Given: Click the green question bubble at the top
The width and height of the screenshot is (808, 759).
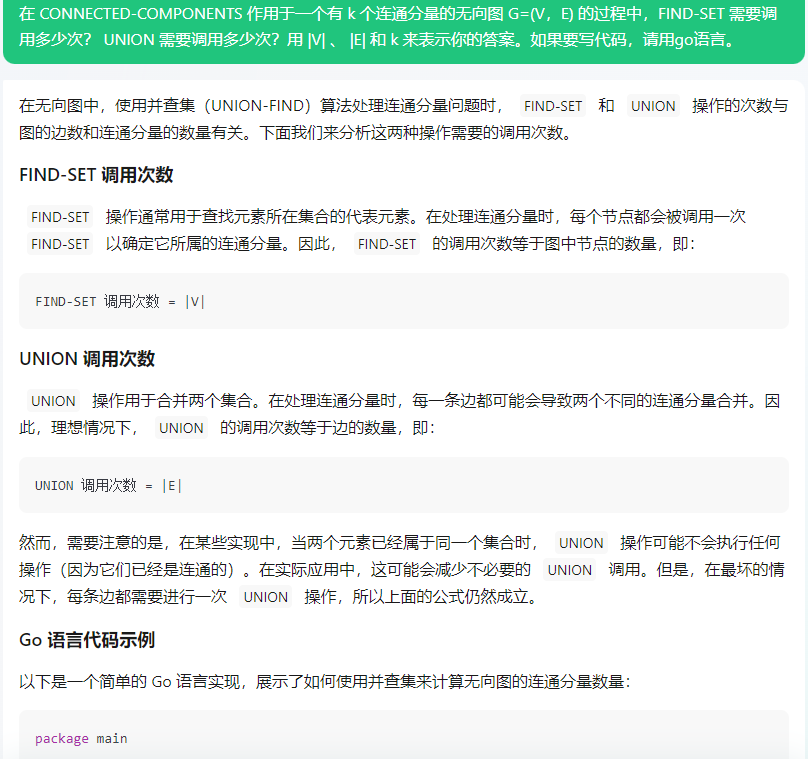Looking at the screenshot, I should [x=403, y=30].
